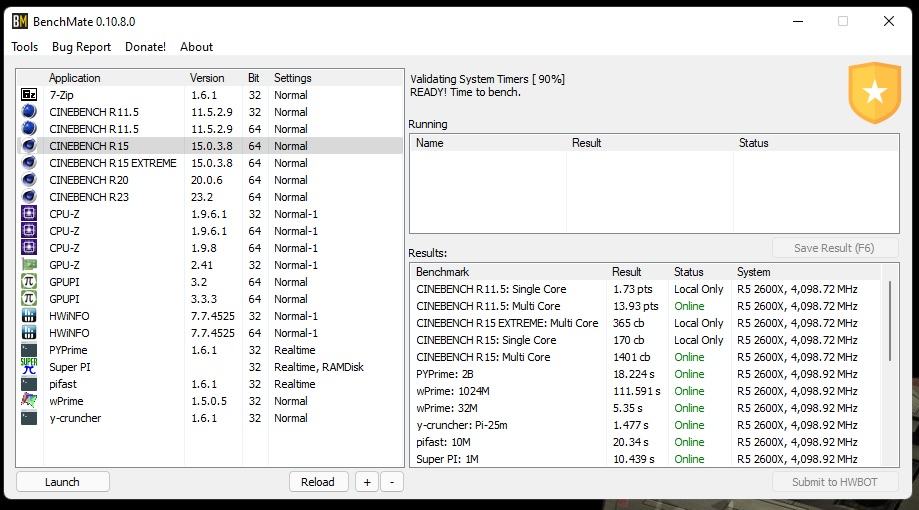Viewport: 919px width, 510px height.
Task: Click the wPrime row icon
Action: pos(29,400)
